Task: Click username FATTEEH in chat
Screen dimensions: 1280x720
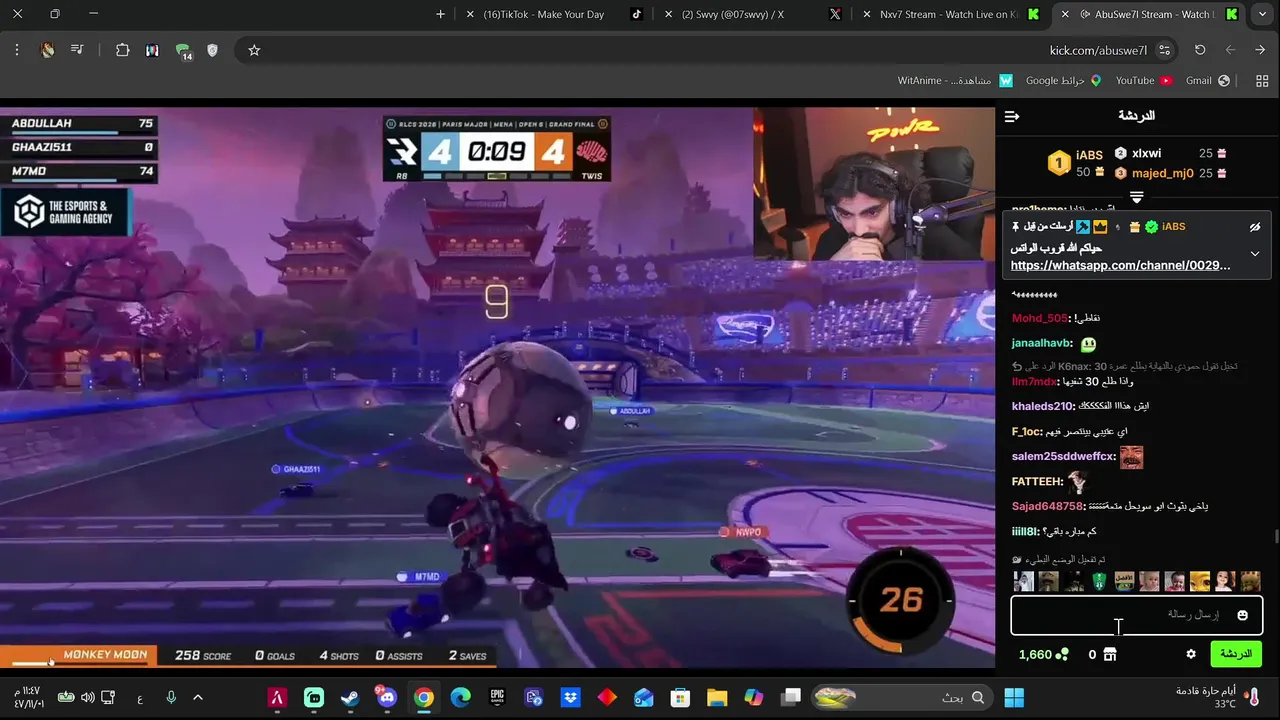Action: tap(1037, 481)
